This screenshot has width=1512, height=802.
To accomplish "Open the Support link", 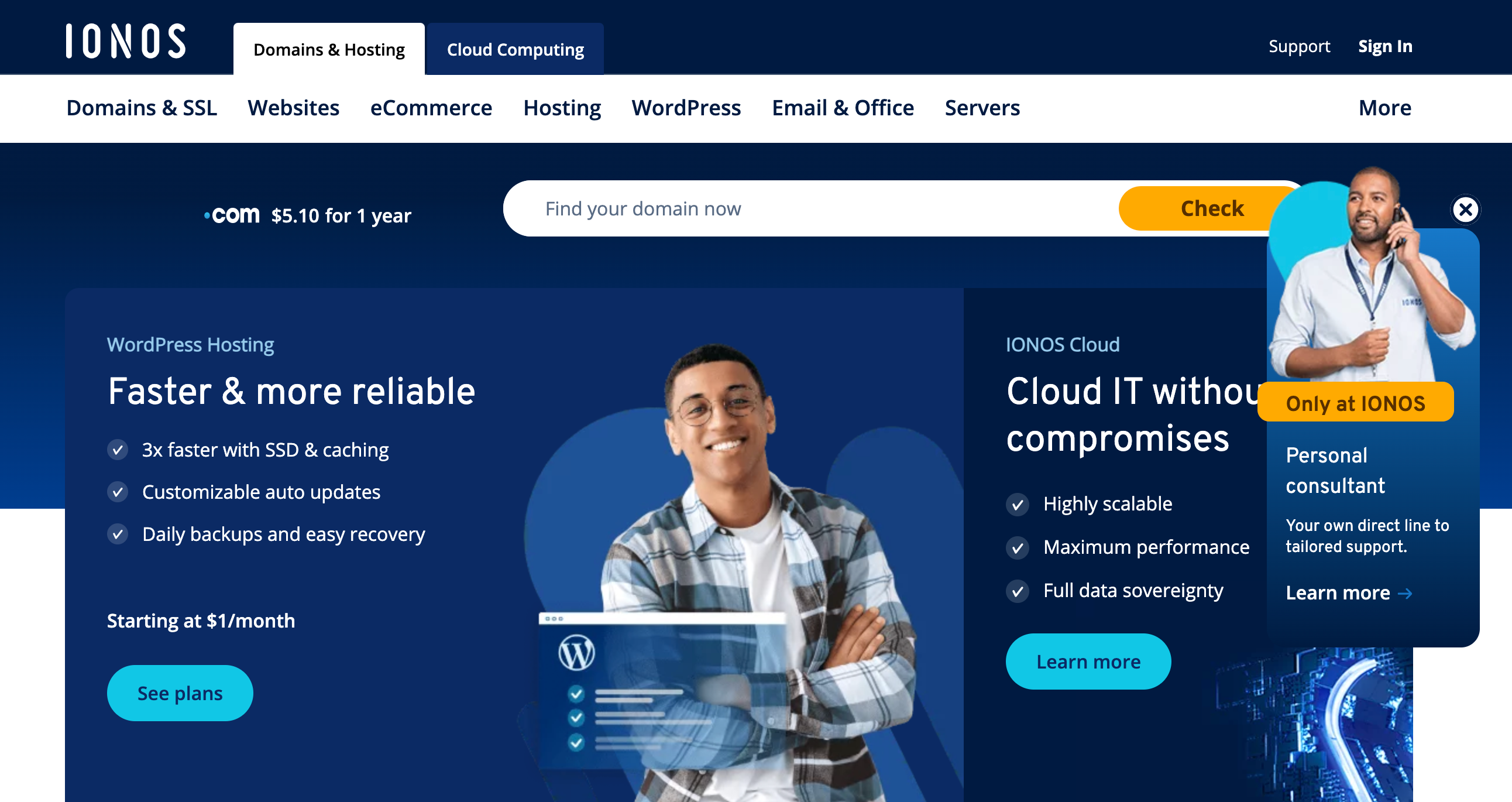I will coord(1299,46).
